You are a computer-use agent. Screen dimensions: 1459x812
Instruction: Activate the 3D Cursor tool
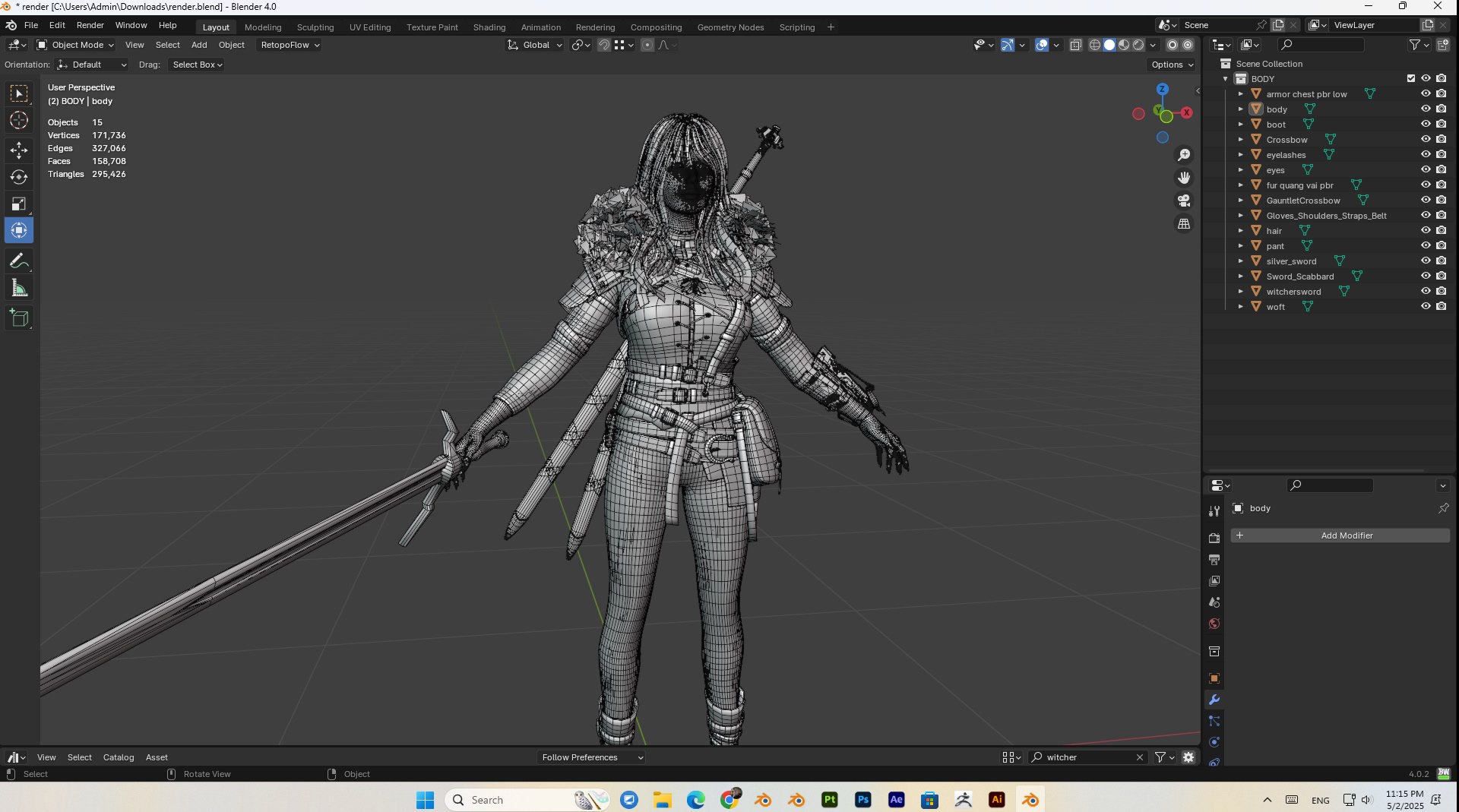19,120
